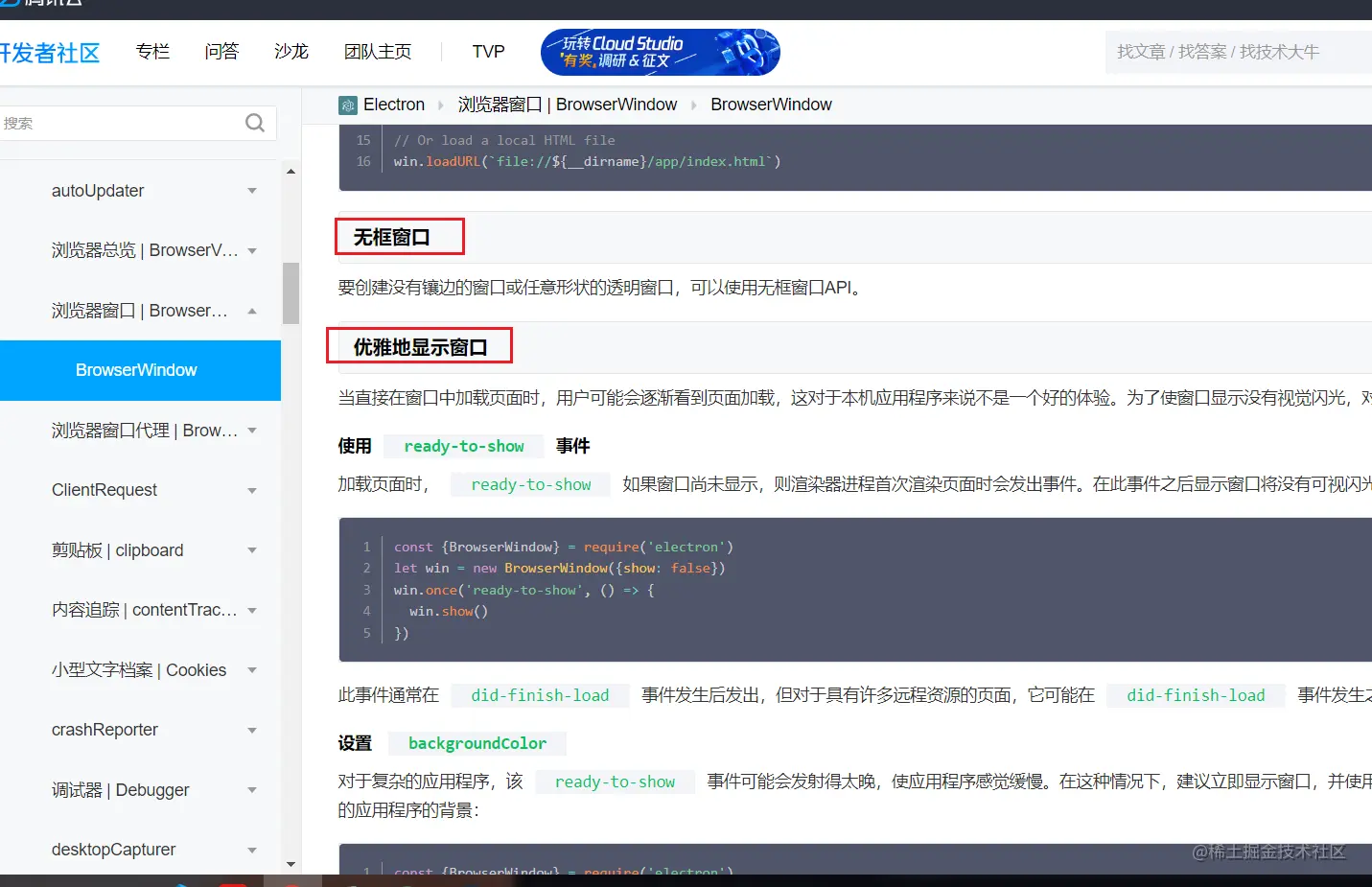This screenshot has height=887, width=1372.
Task: Click the sidebar scrollbar thumb
Action: pyautogui.click(x=291, y=293)
